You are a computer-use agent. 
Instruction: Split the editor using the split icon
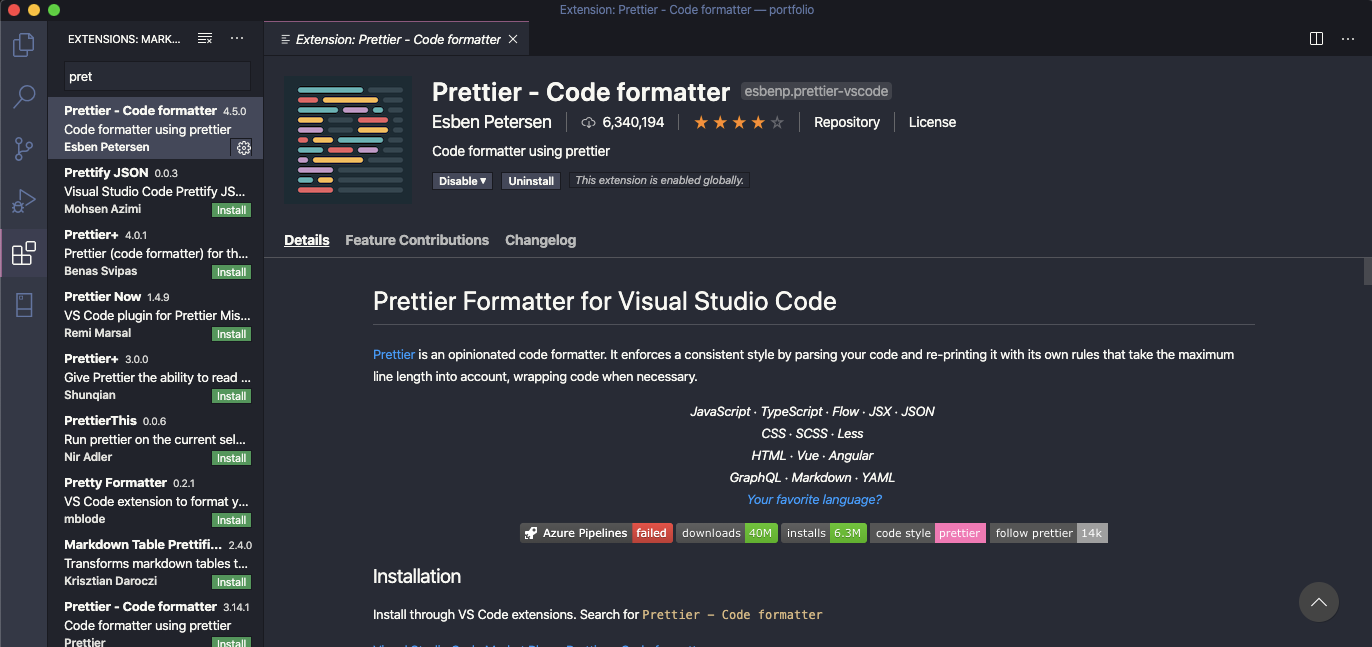coord(1314,38)
